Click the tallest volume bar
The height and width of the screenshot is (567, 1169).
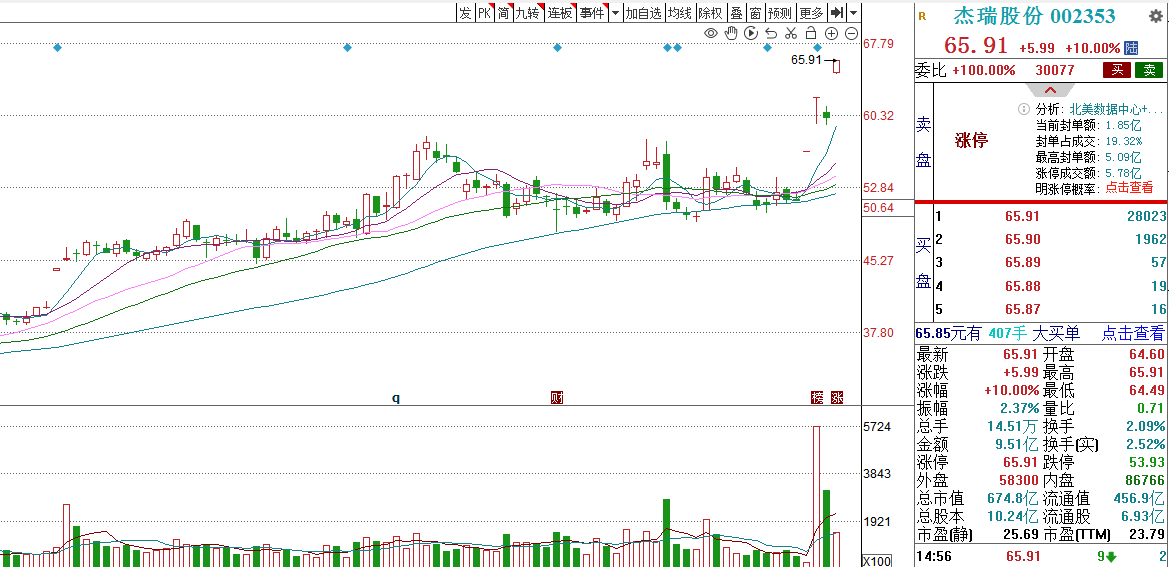(816, 496)
